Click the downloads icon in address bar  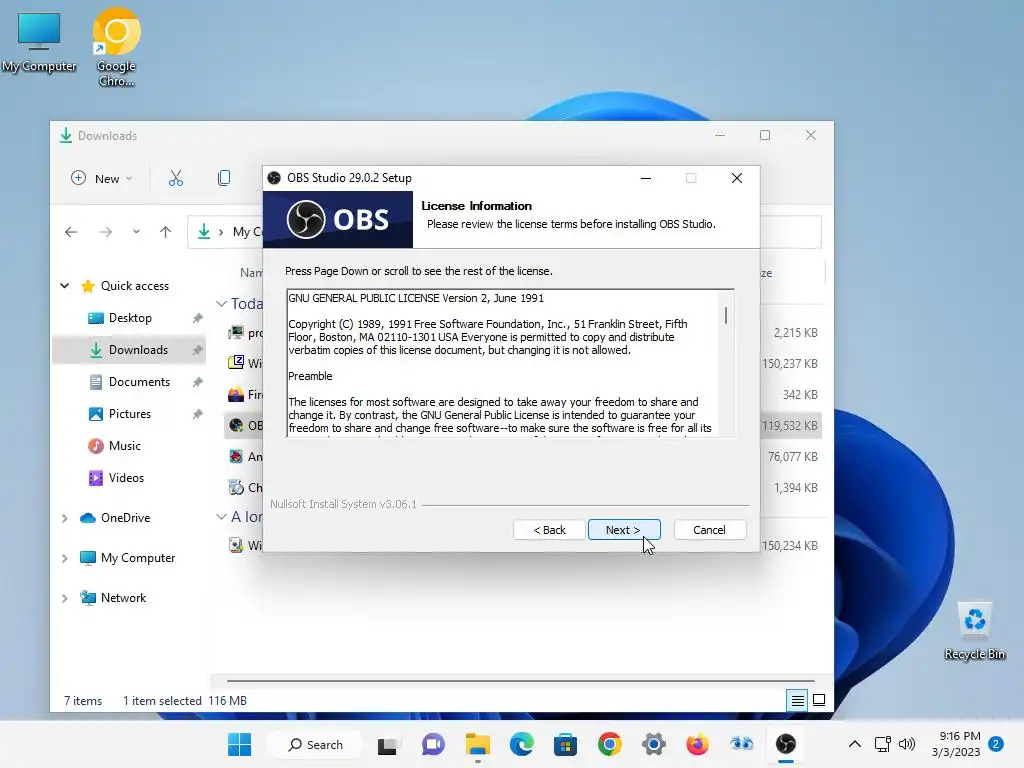click(204, 232)
